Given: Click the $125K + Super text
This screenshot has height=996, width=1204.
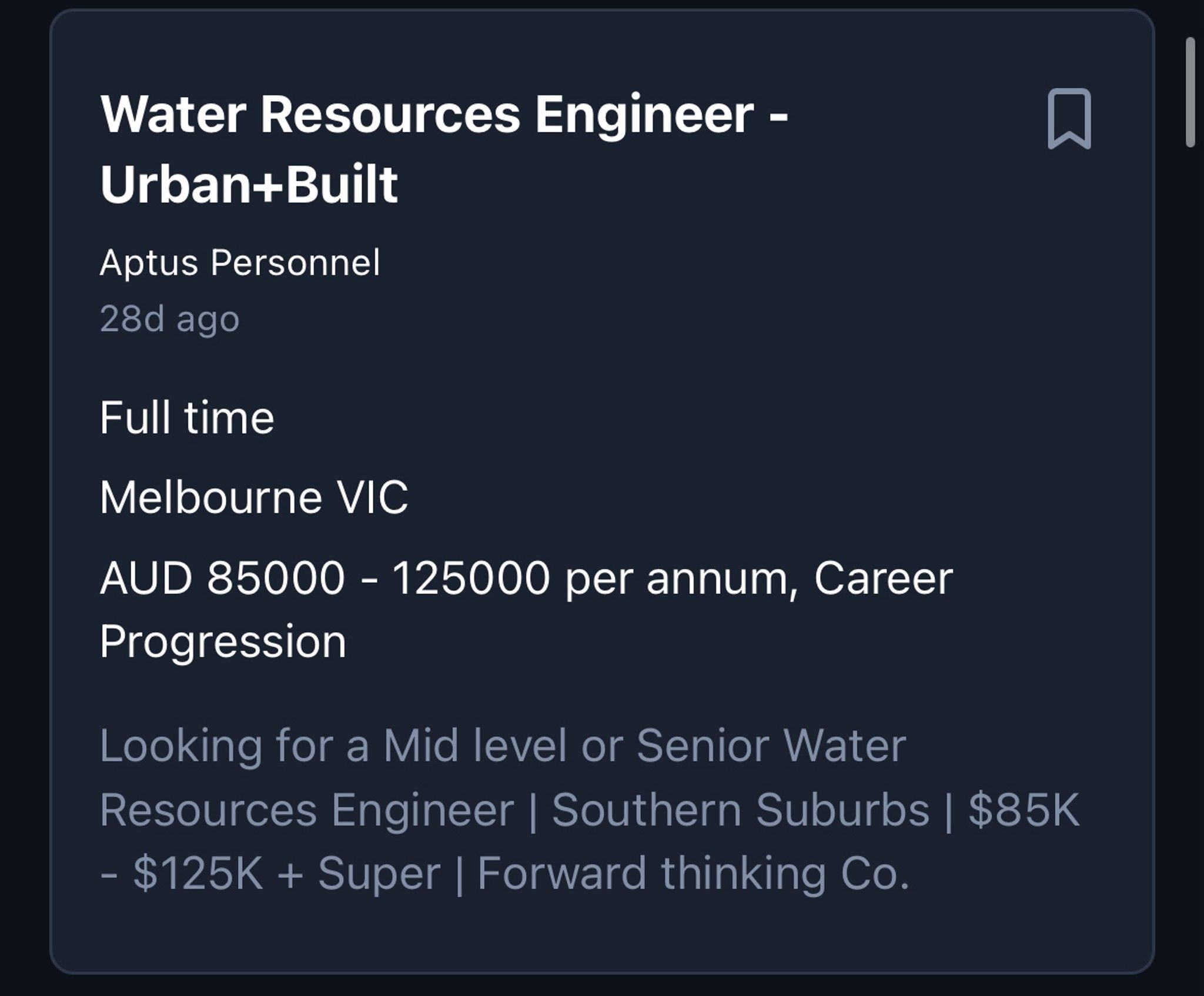Looking at the screenshot, I should click(x=287, y=873).
